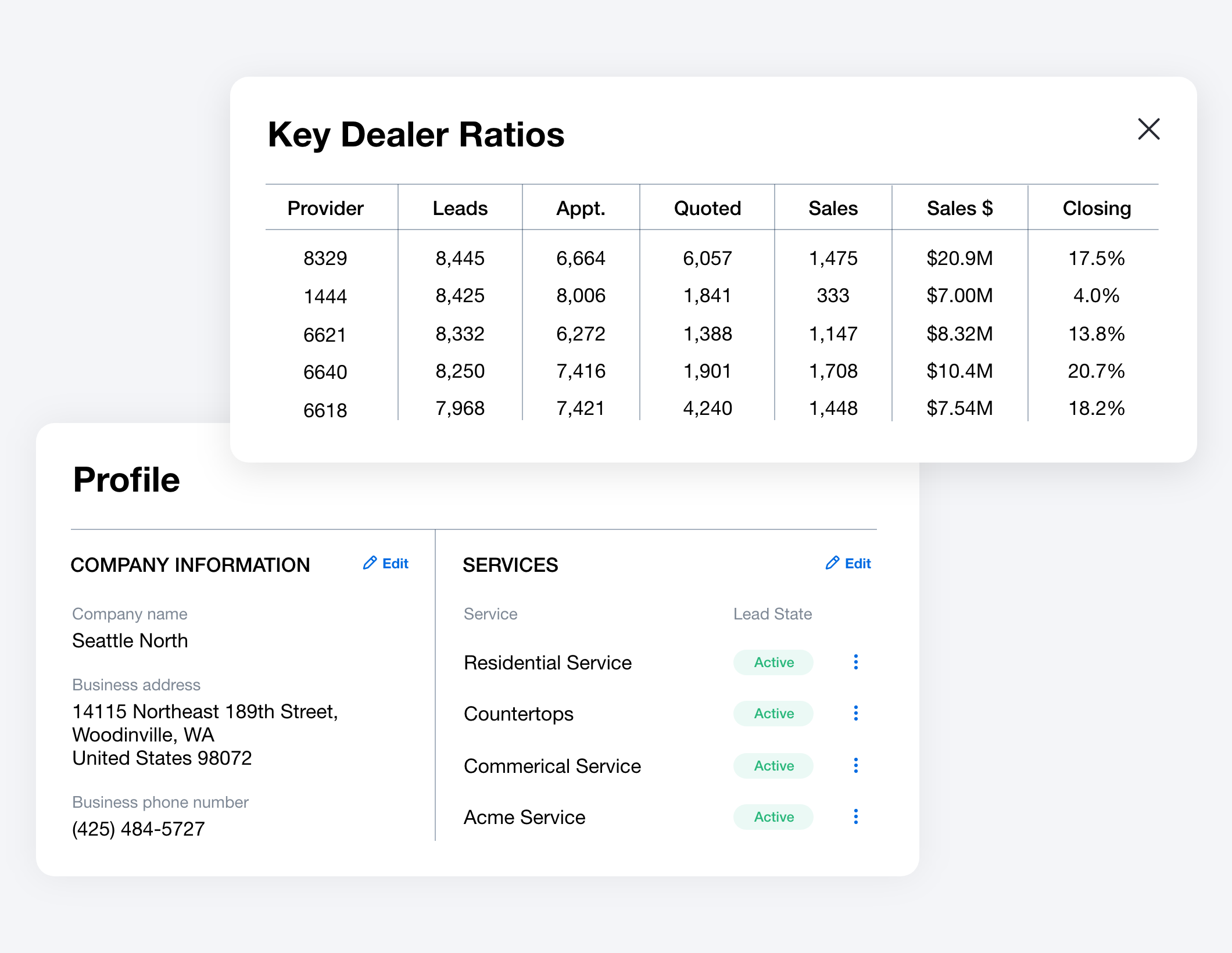Toggle the Active badge for Acme Service

(x=773, y=817)
